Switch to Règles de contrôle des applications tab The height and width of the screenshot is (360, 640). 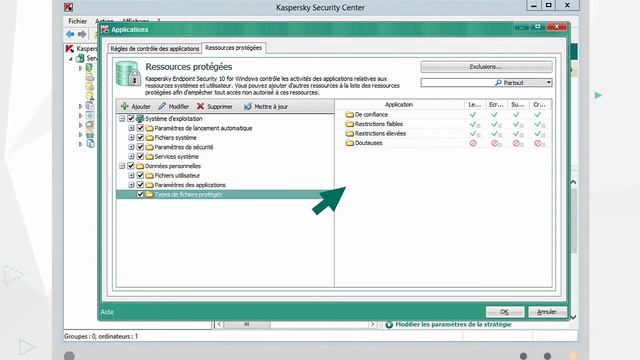pos(155,49)
